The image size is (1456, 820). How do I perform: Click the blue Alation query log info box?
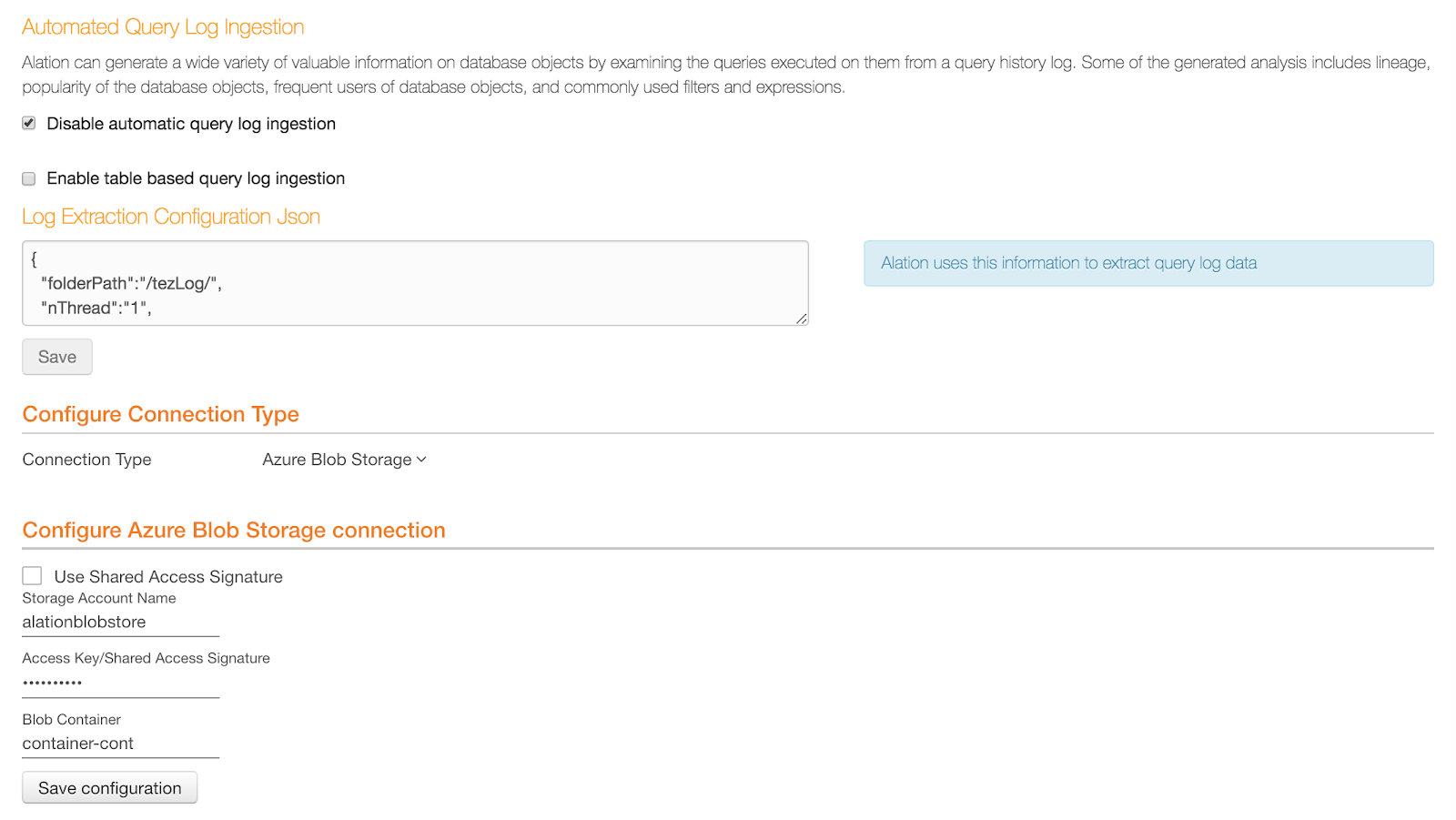[1148, 263]
